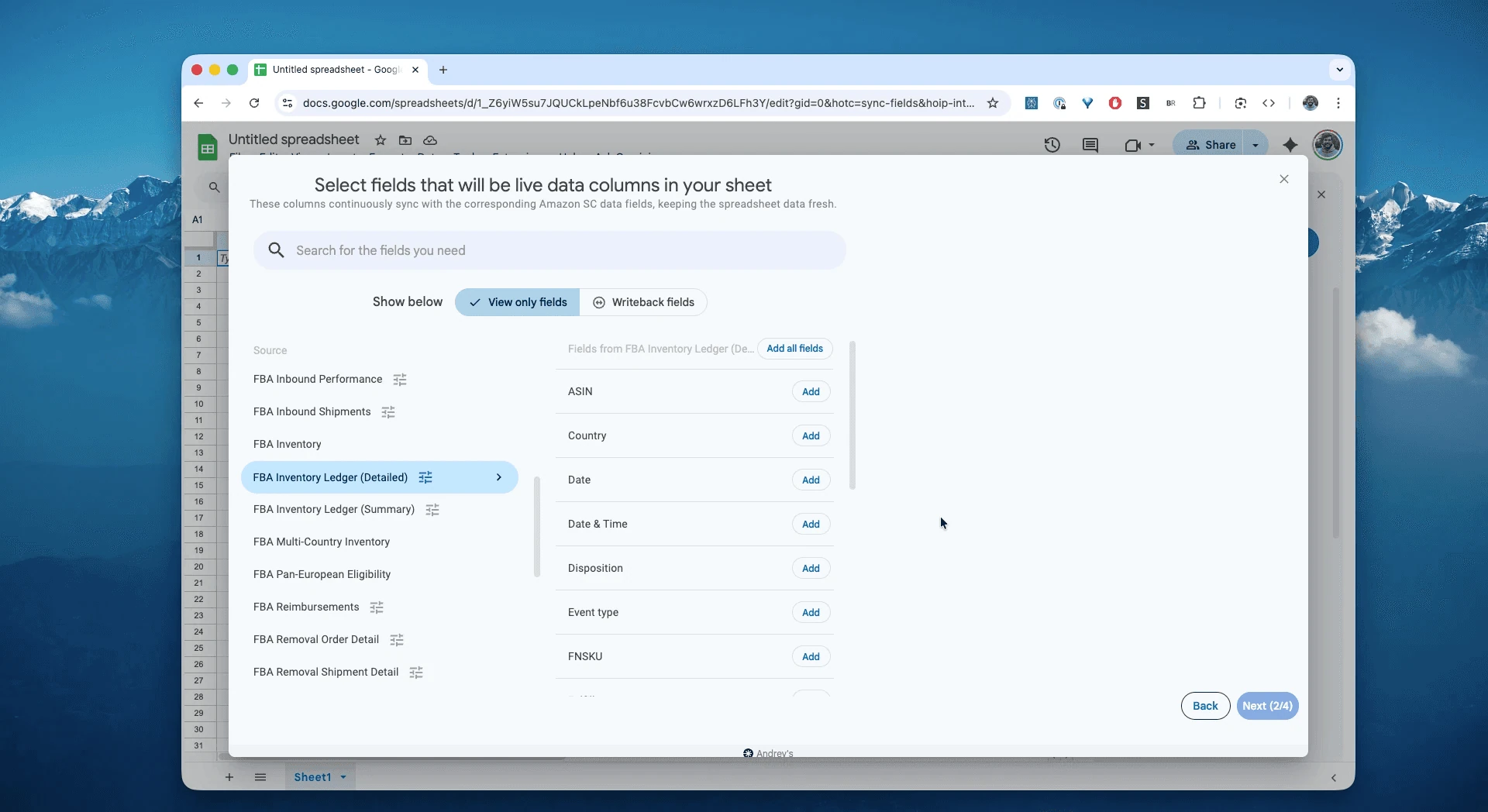Add a new sheet with plus icon
This screenshot has width=1488, height=812.
229,777
